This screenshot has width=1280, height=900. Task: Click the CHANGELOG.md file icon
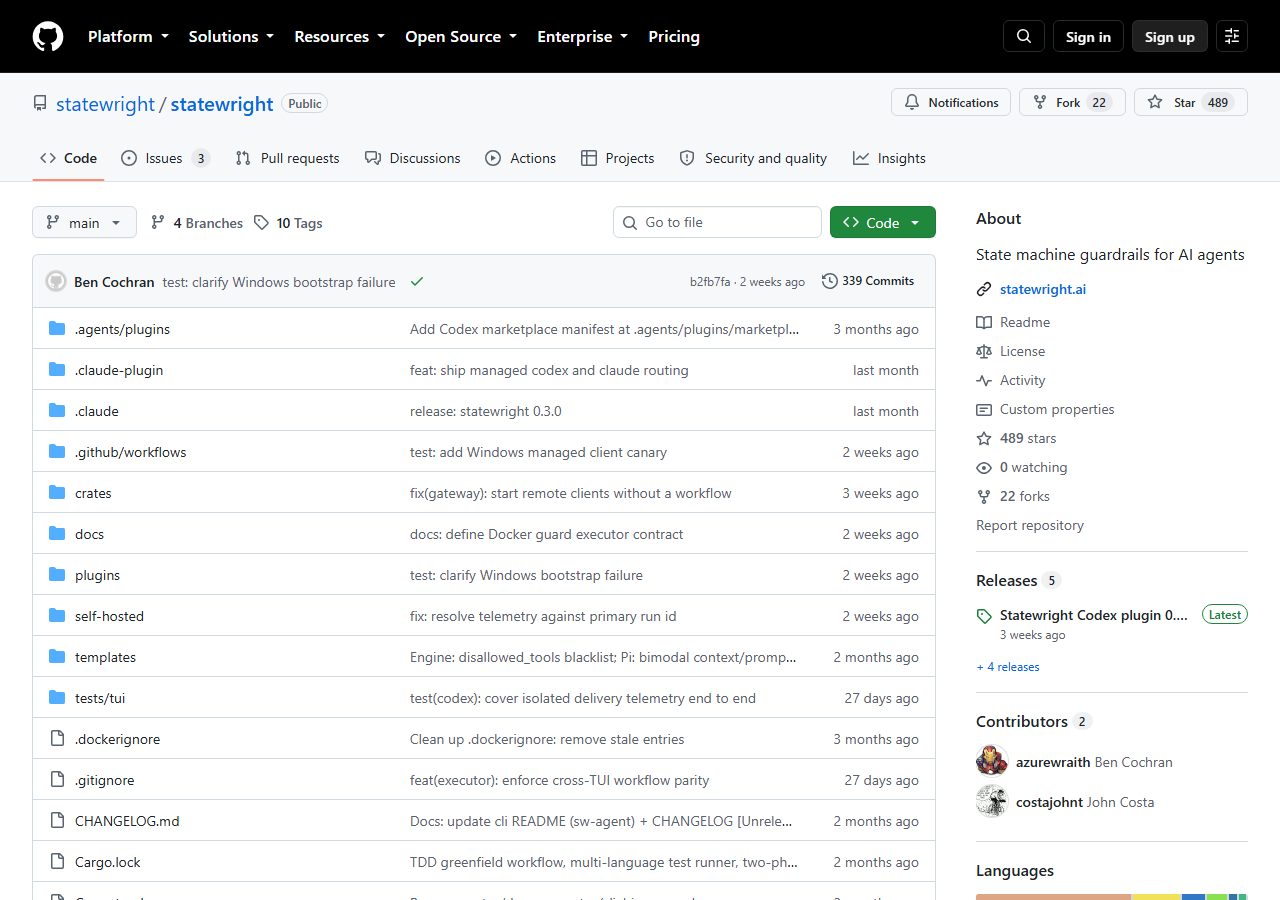coord(57,821)
